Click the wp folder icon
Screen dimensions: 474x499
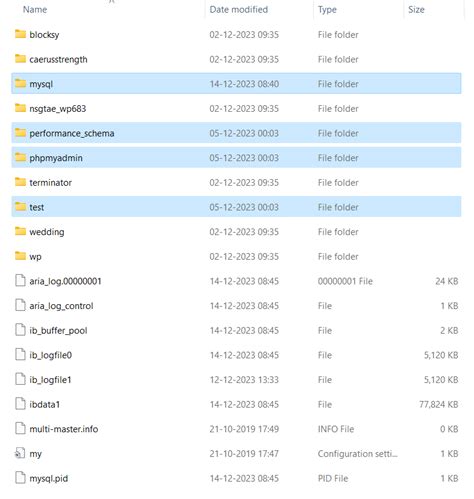point(20,256)
